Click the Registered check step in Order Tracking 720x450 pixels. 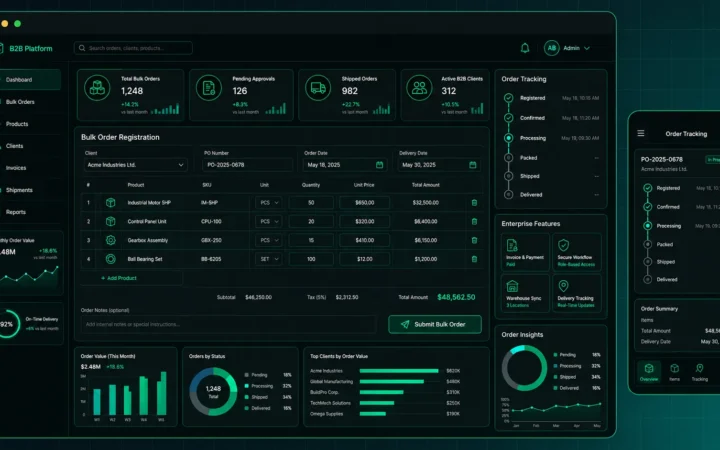508,98
